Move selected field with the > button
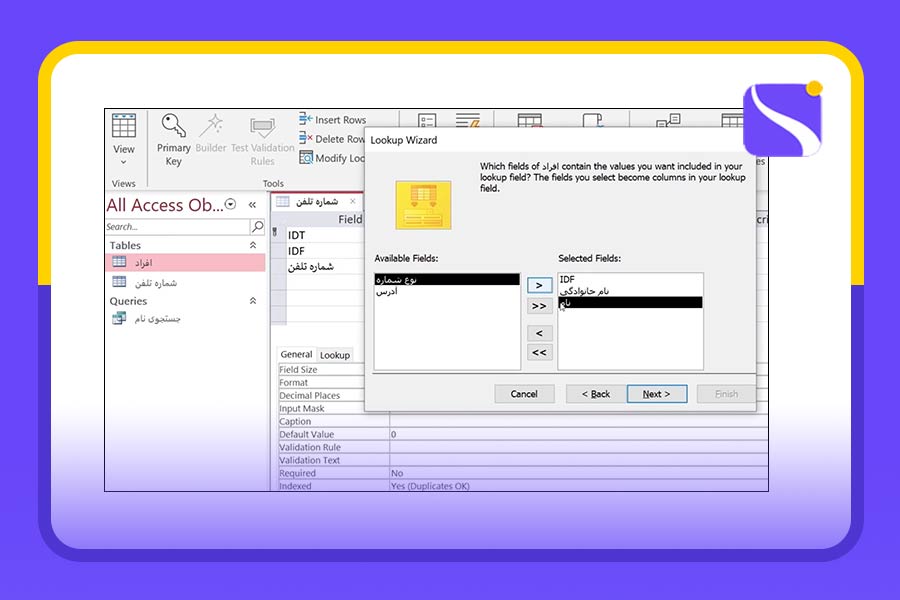This screenshot has height=600, width=900. (x=540, y=285)
